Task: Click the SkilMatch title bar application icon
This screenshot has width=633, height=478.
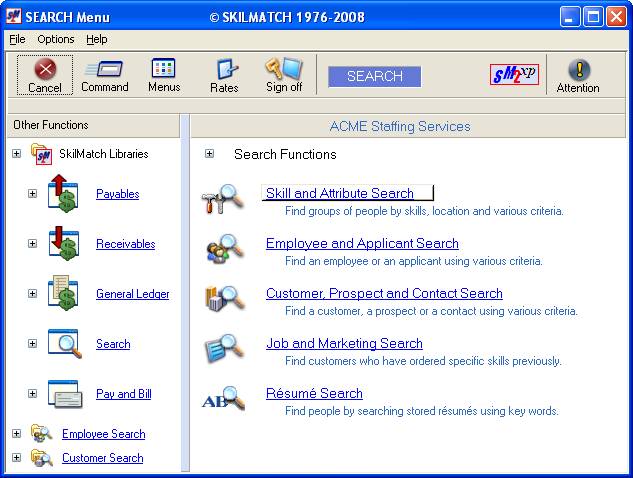Action: [14, 17]
